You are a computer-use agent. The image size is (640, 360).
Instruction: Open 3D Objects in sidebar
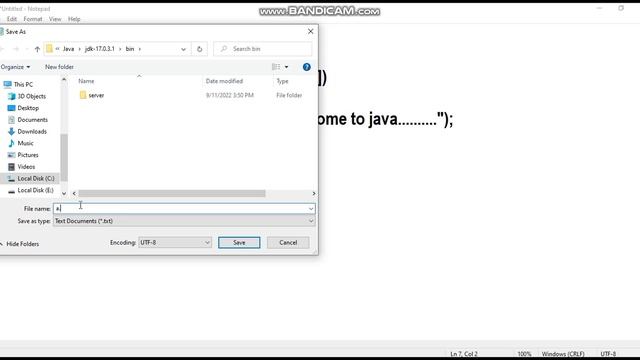tap(31, 96)
